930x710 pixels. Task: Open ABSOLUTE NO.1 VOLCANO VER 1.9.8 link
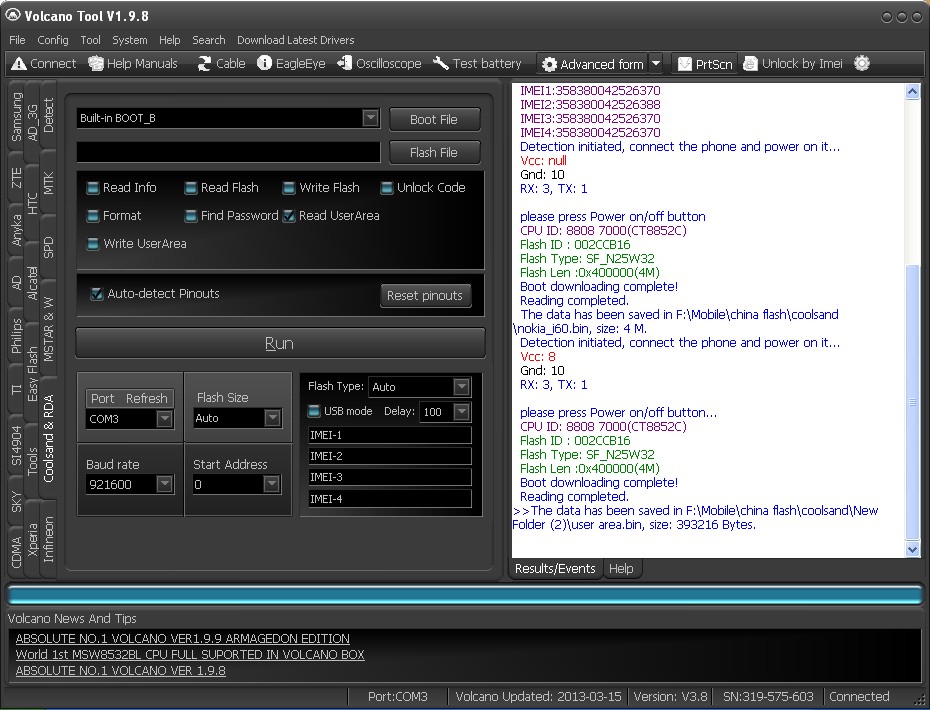point(120,671)
